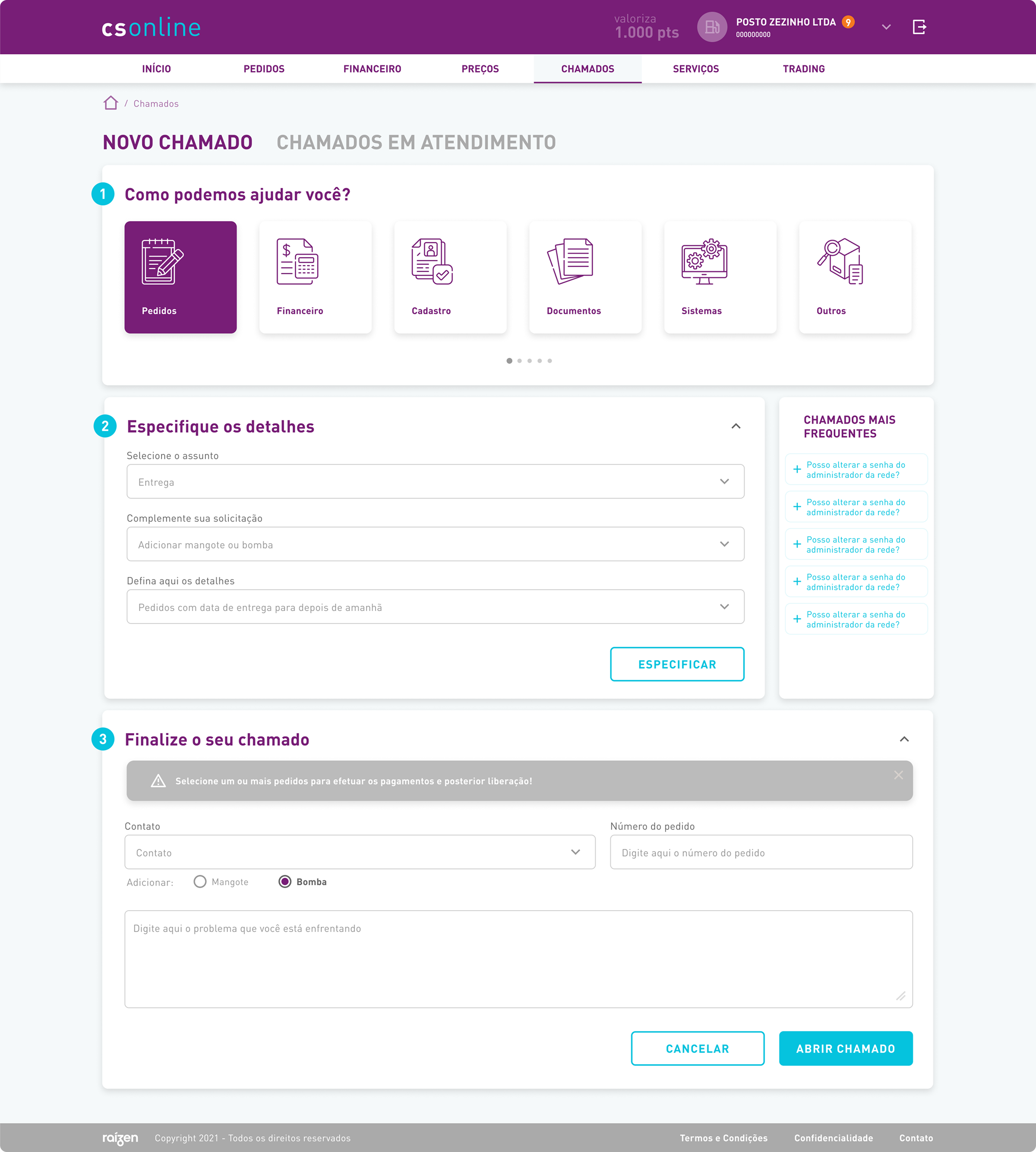Screen dimensions: 1036x1152
Task: Pick the Documentos category icon
Action: point(570,261)
